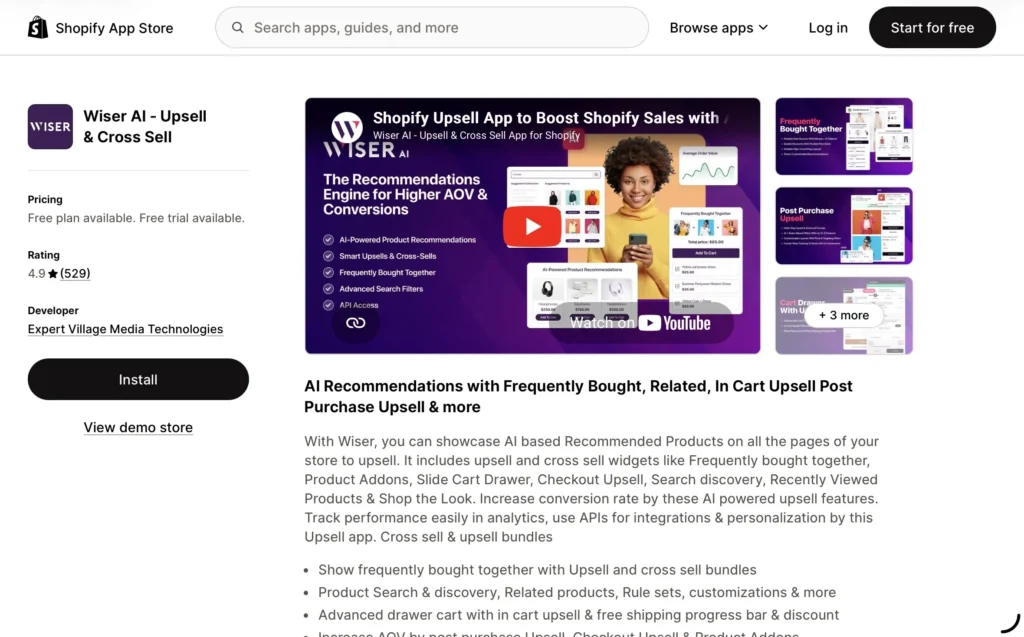This screenshot has height=637, width=1024.
Task: Open the View demo store link
Action: pos(138,427)
